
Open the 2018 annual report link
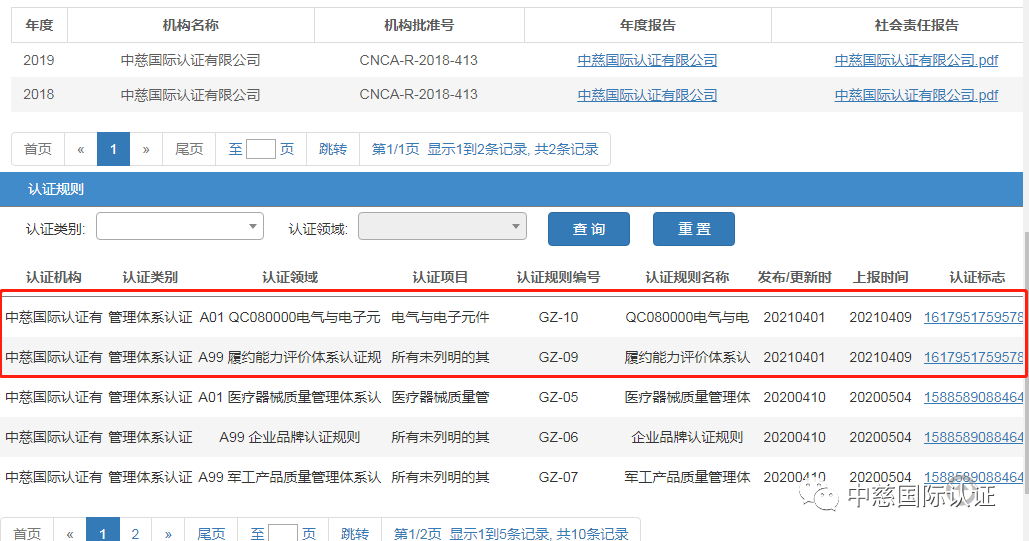point(647,95)
